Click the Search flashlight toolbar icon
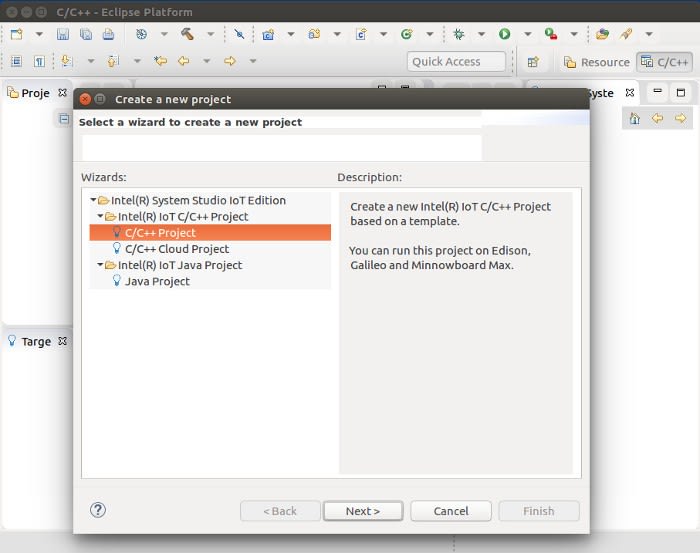This screenshot has height=553, width=700. tap(626, 34)
